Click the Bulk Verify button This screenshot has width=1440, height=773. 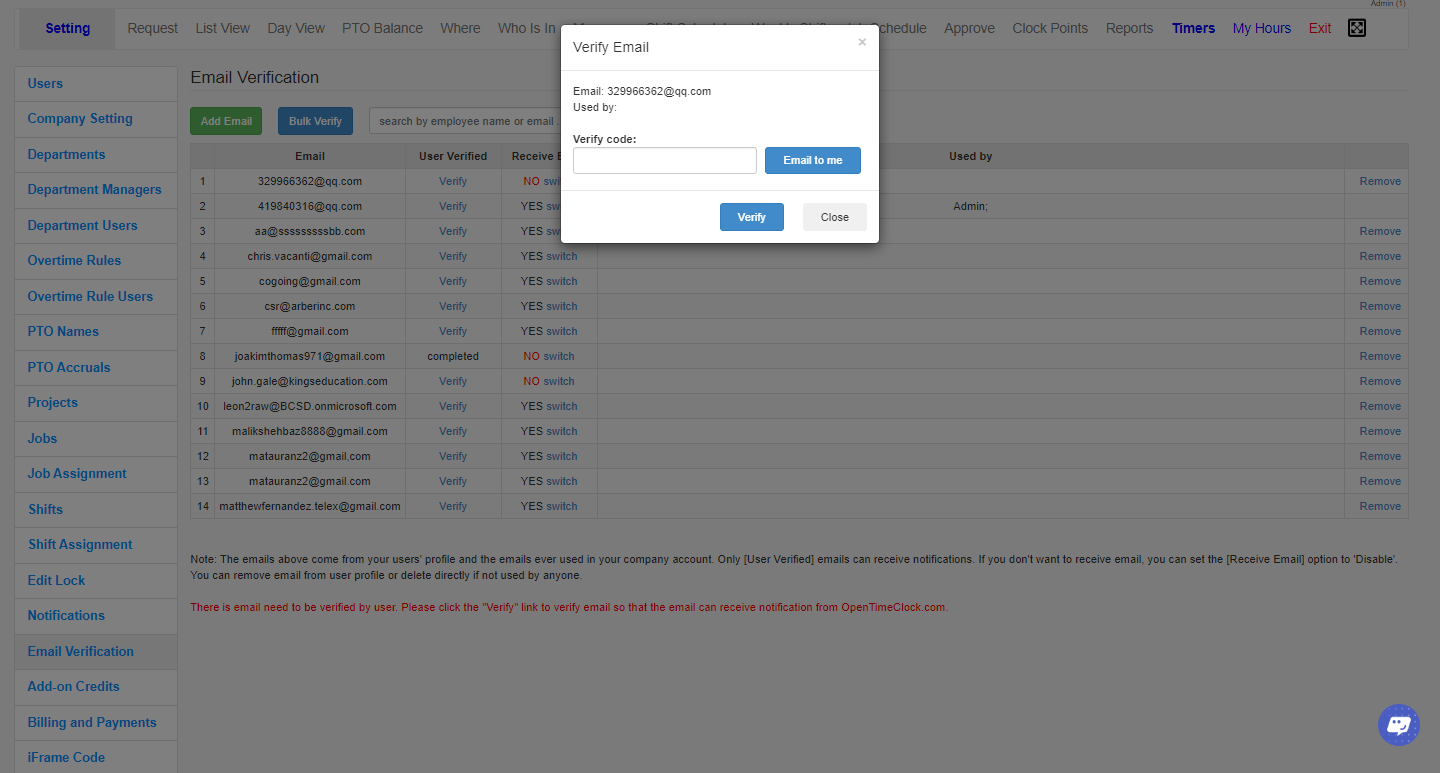click(314, 120)
